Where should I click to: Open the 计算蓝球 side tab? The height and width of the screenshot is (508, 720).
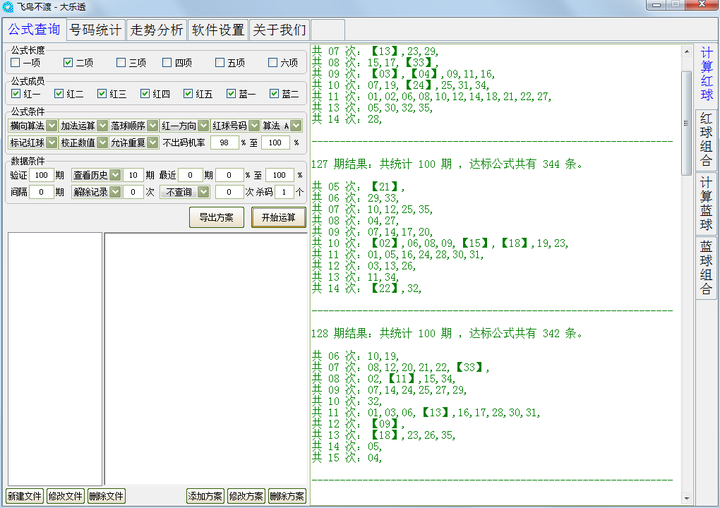click(706, 203)
